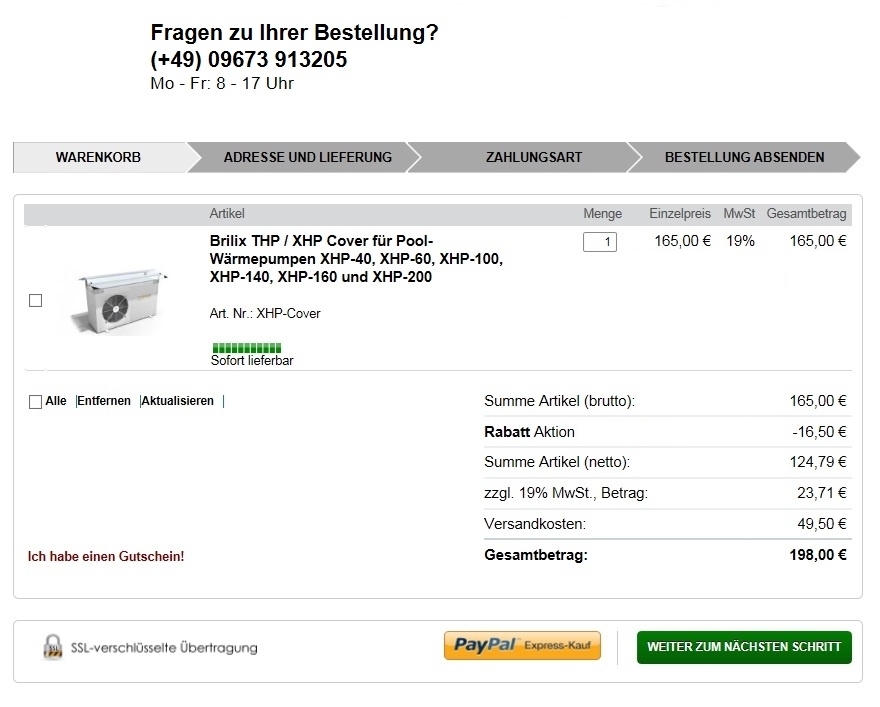Viewport: 880px width, 707px height.
Task: Click the Aktualisieren link
Action: (x=178, y=401)
